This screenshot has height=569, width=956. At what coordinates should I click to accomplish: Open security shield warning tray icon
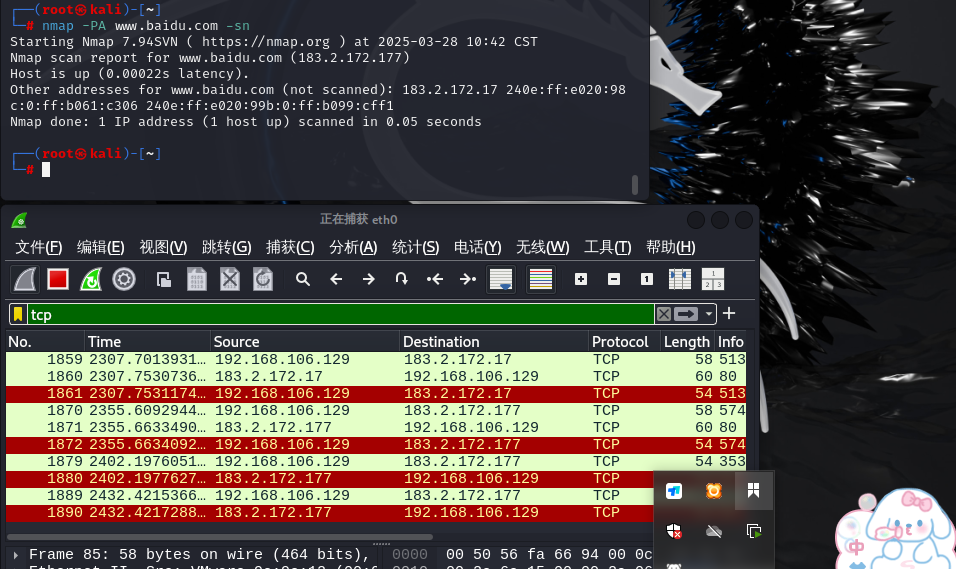[674, 531]
